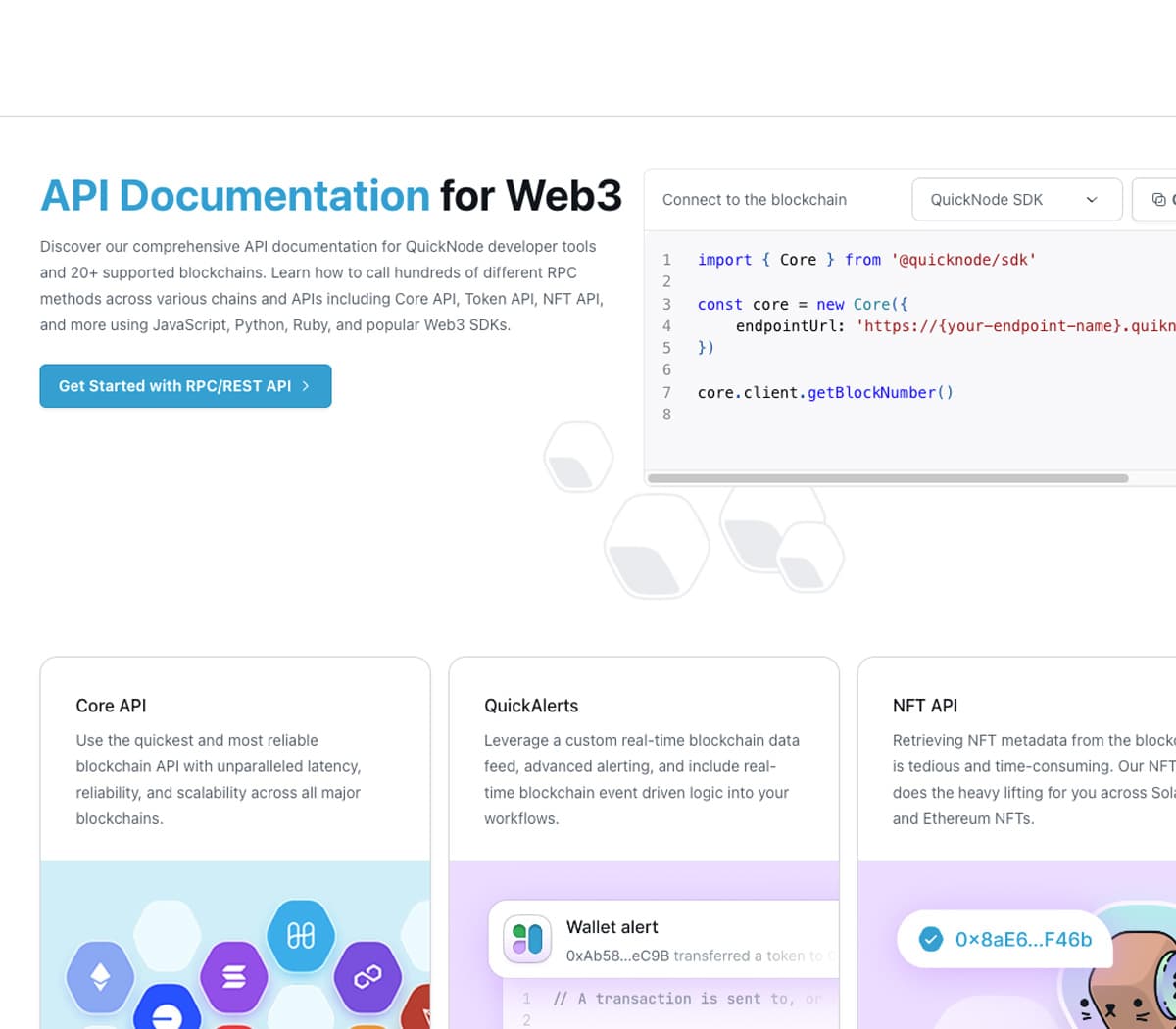Click the NFT API card description

coord(1034,779)
